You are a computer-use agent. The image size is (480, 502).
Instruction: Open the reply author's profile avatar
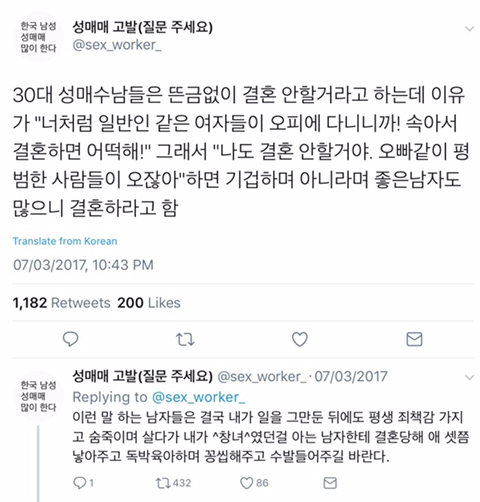38,396
